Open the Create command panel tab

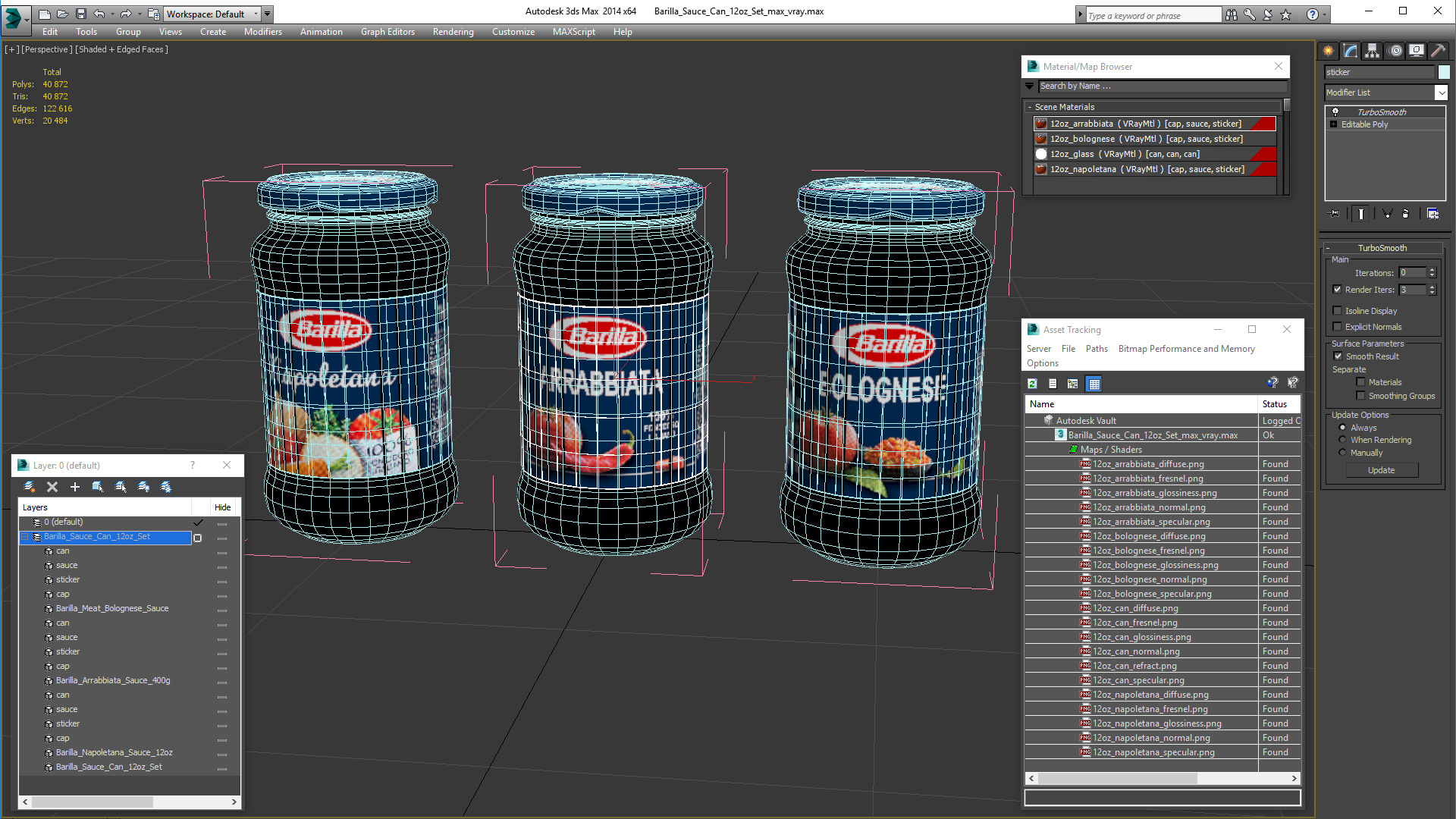[x=1328, y=51]
